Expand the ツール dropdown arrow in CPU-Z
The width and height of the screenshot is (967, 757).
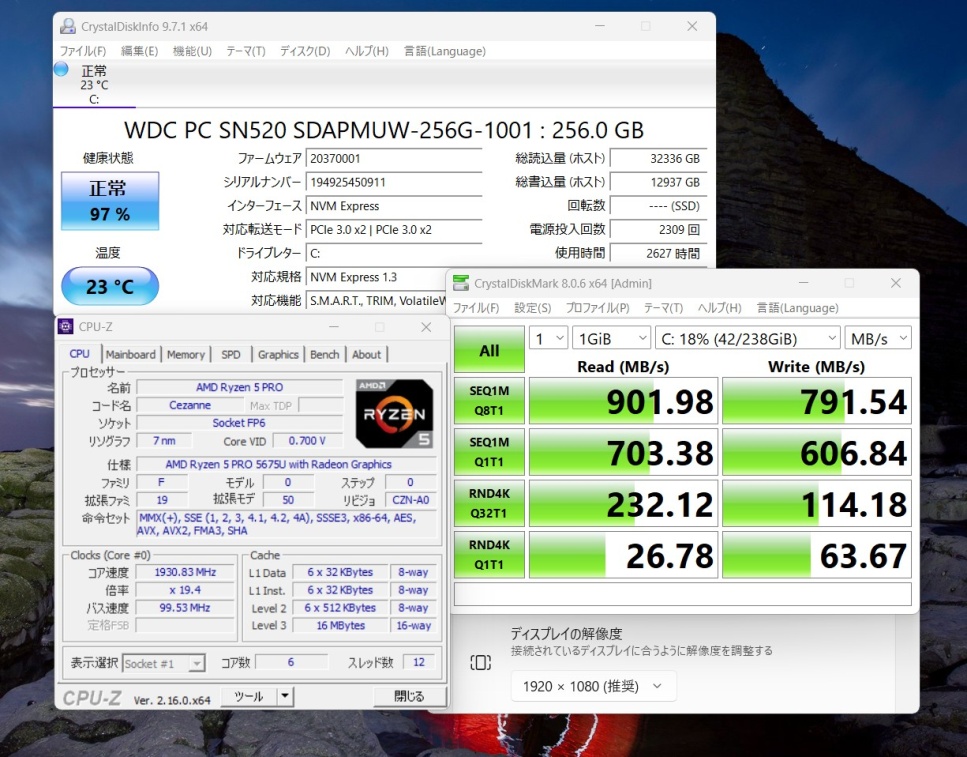285,697
